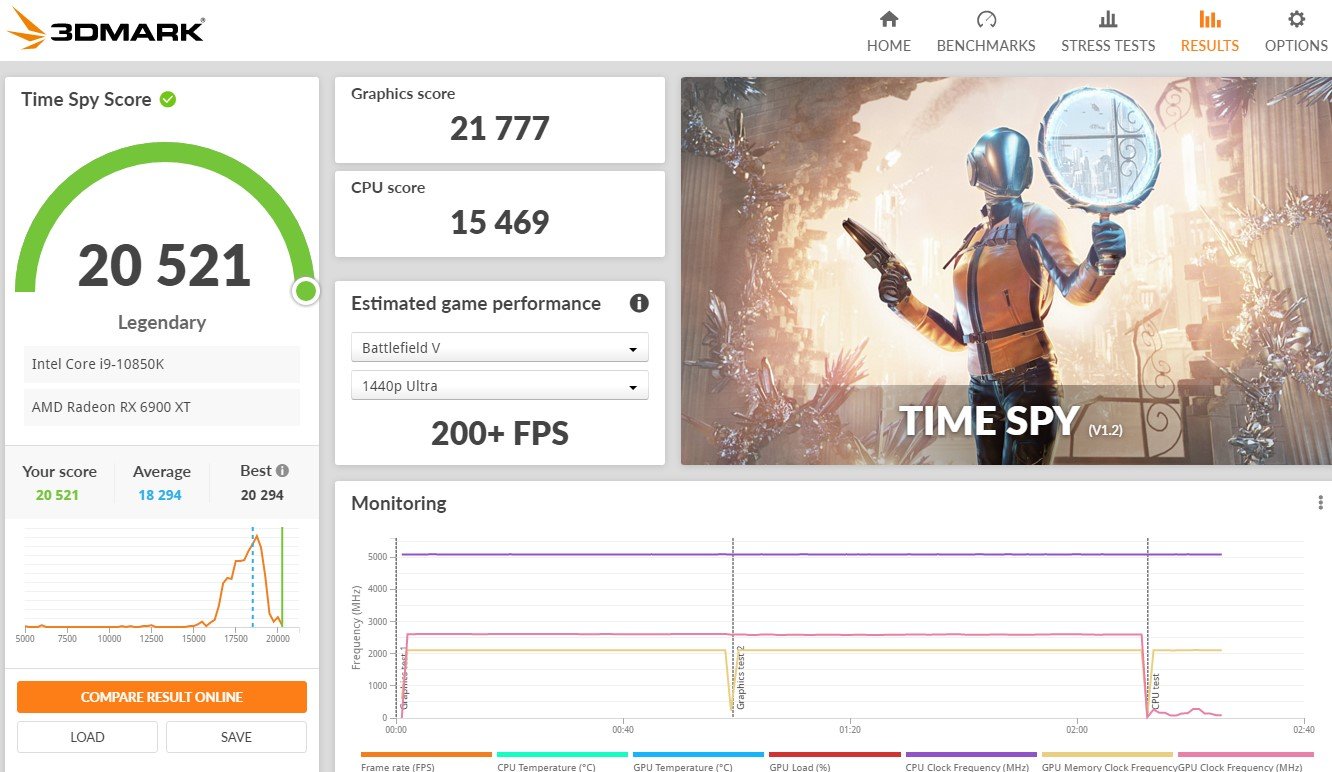Toggle CPU Clock Frequency legend series
Viewport: 1332px width, 772px height.
click(x=971, y=762)
